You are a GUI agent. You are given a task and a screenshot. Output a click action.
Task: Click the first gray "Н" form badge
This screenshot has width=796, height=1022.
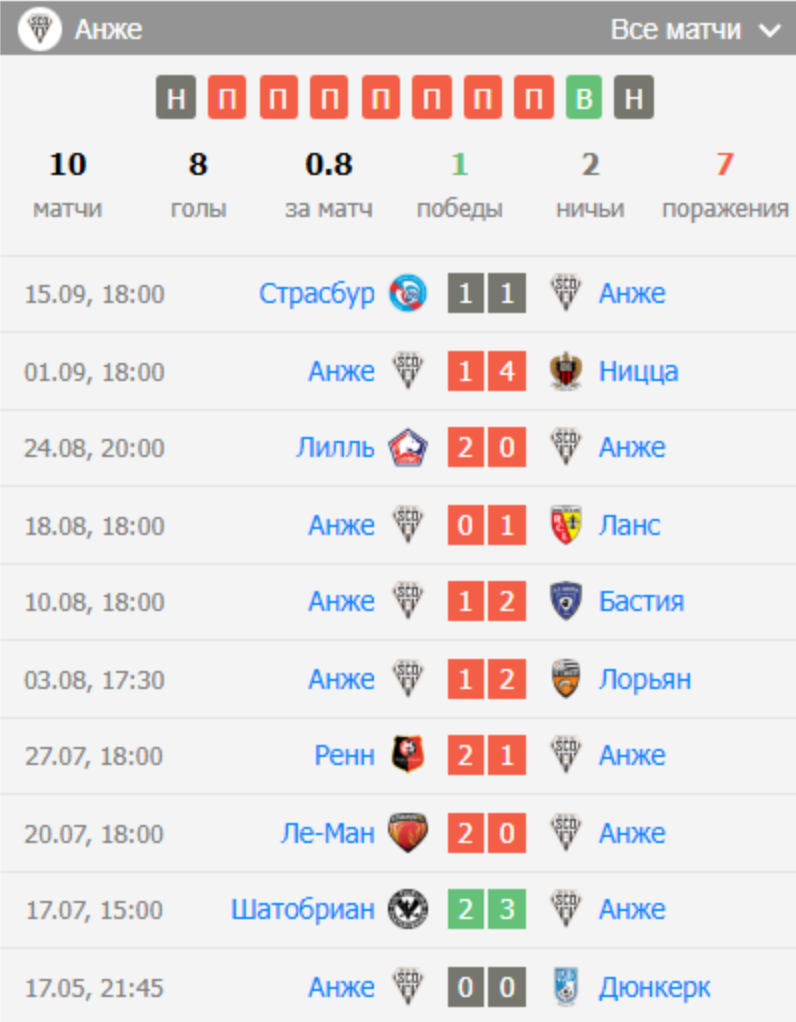[176, 98]
